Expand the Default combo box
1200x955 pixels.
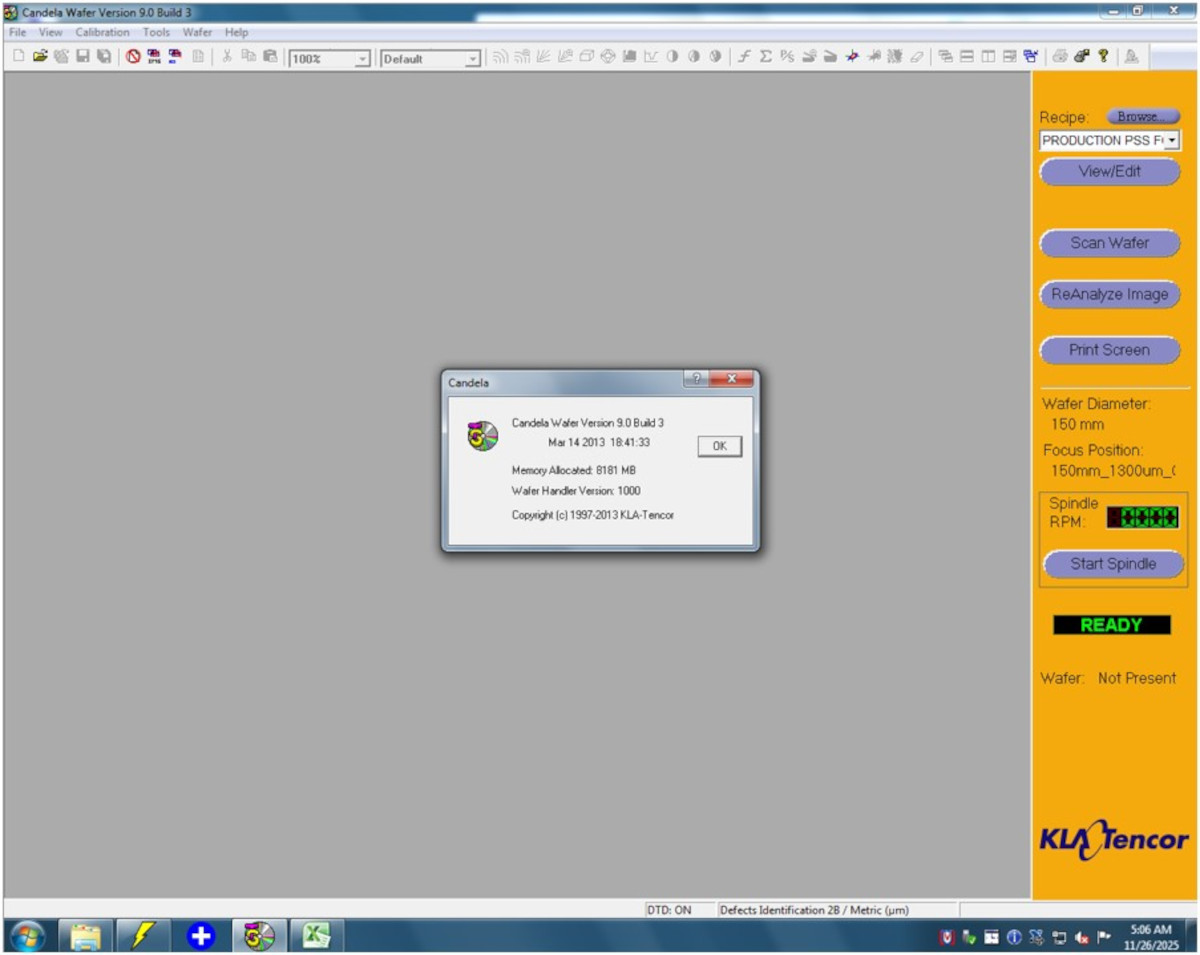tap(472, 59)
